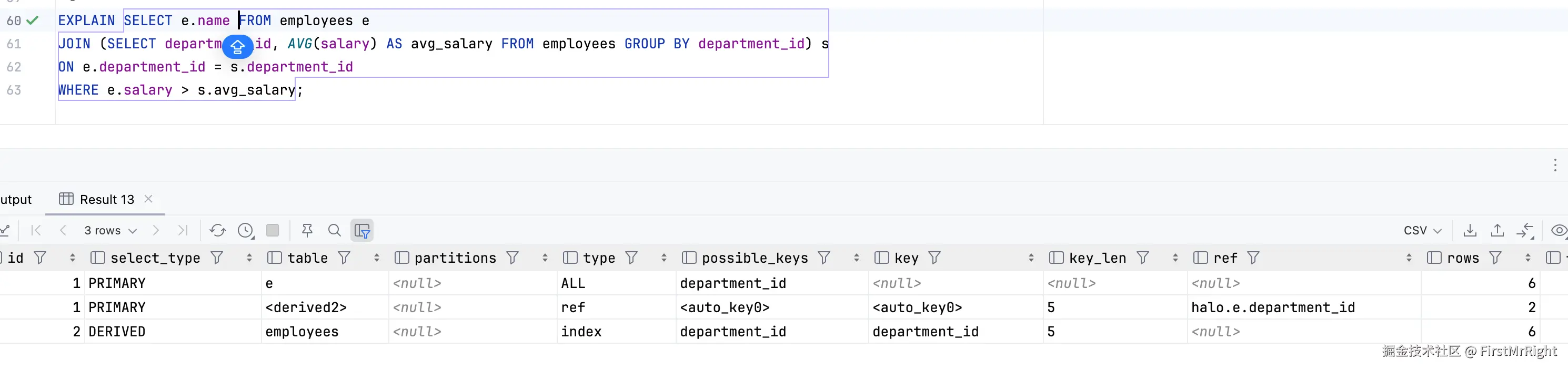Image resolution: width=1568 pixels, height=370 pixels.
Task: Click the three-dot more options button
Action: [x=1555, y=165]
